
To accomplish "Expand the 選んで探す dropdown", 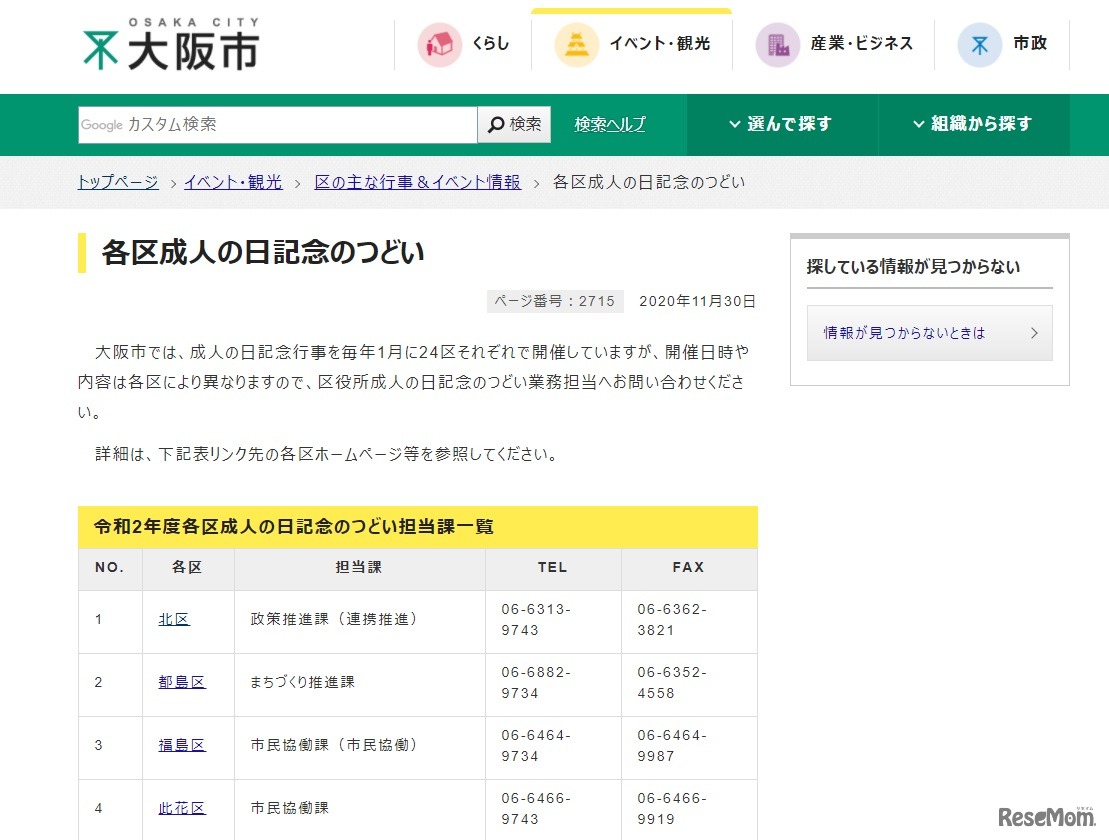I will click(x=781, y=125).
